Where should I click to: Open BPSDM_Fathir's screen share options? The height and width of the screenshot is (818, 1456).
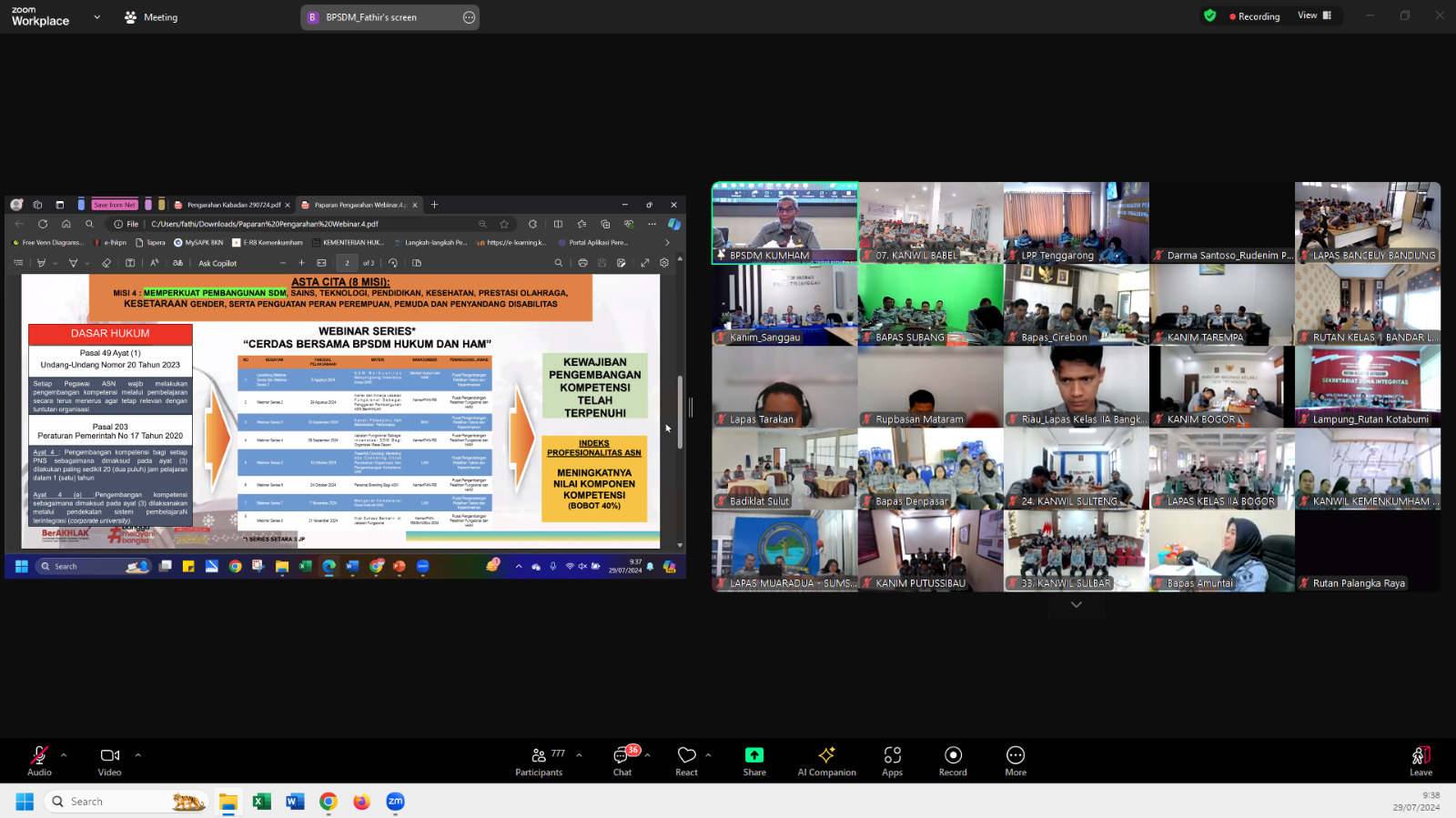coord(469,17)
